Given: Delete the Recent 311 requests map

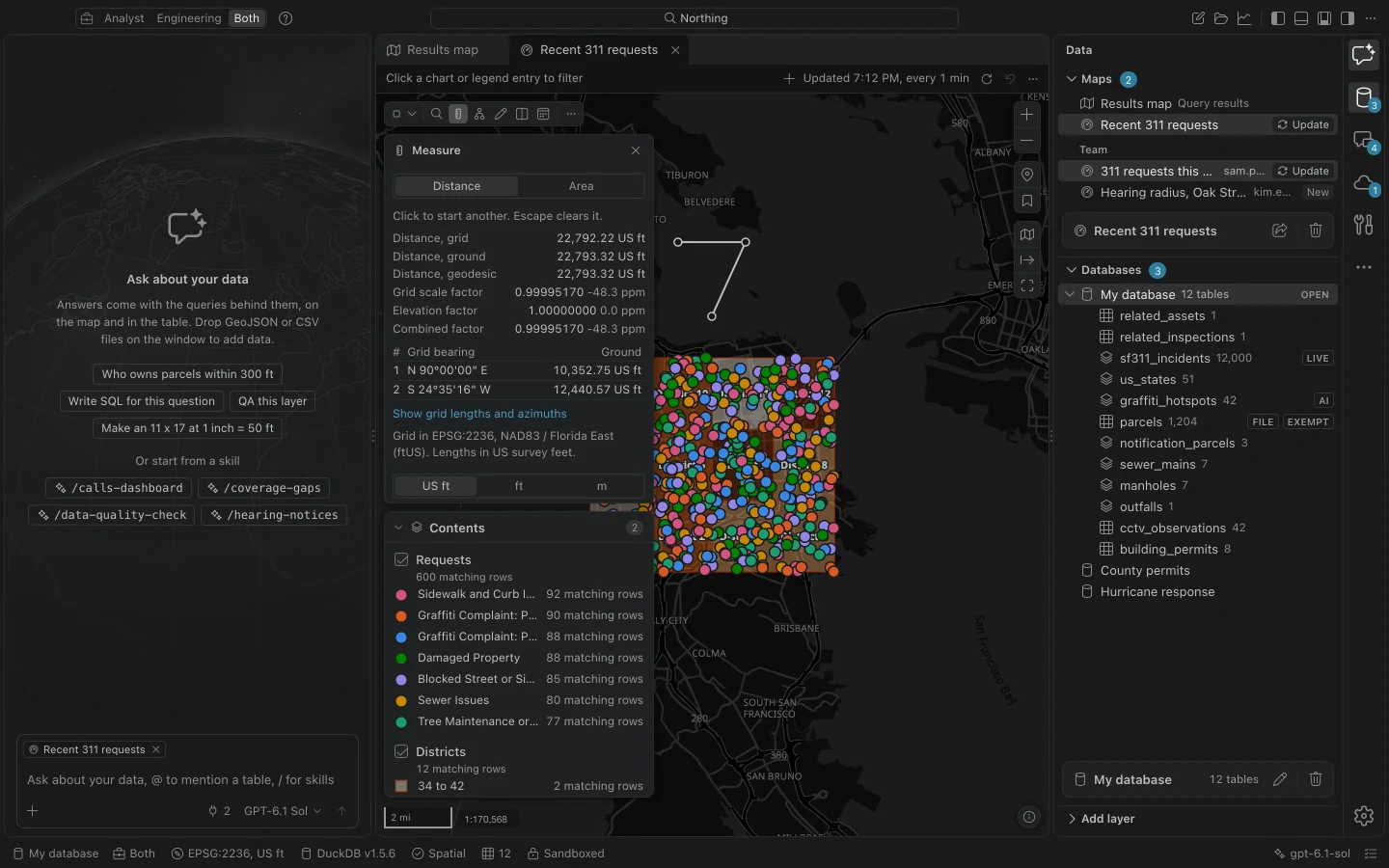Looking at the screenshot, I should pyautogui.click(x=1316, y=231).
